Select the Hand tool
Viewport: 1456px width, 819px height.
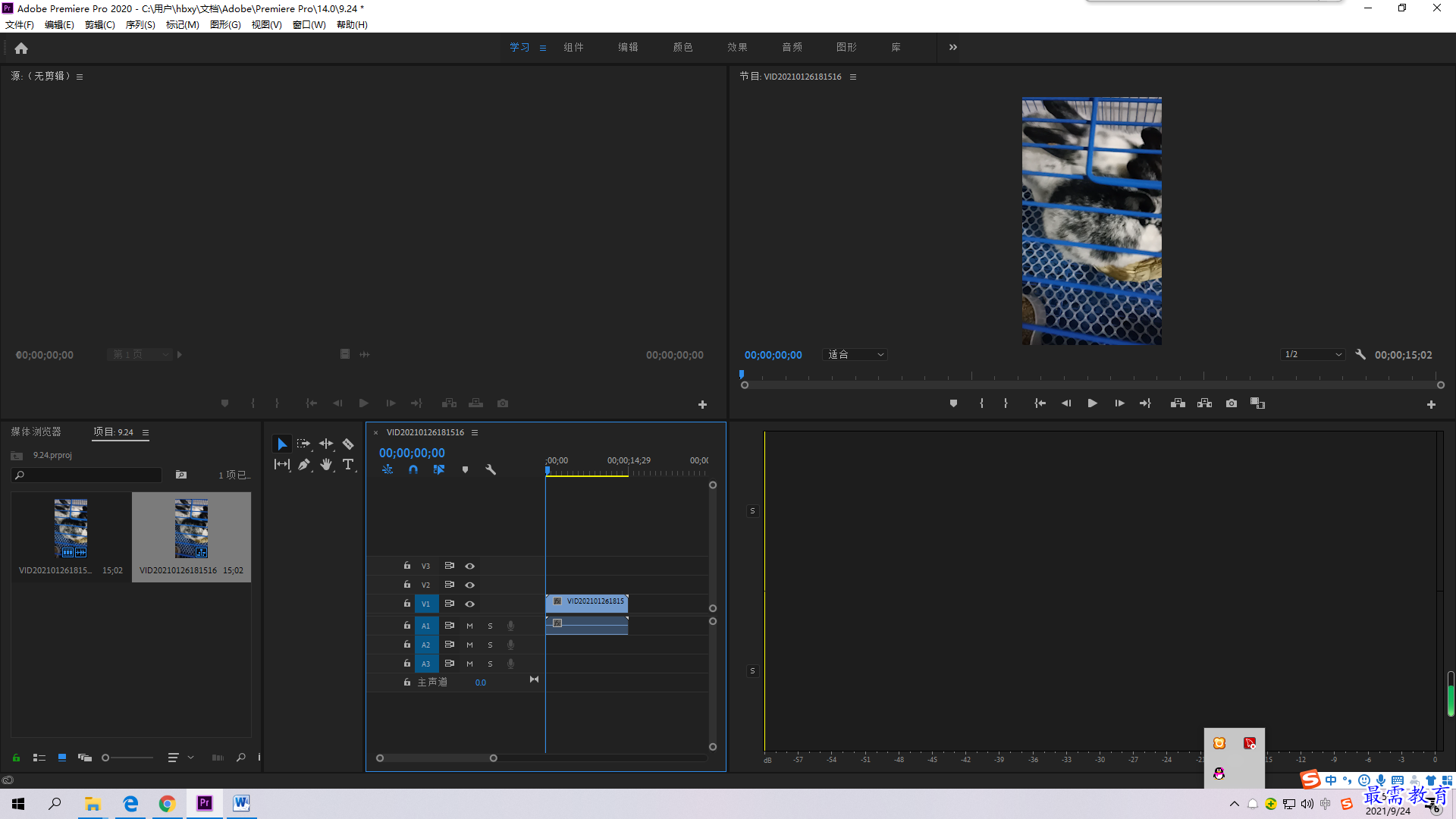(326, 464)
